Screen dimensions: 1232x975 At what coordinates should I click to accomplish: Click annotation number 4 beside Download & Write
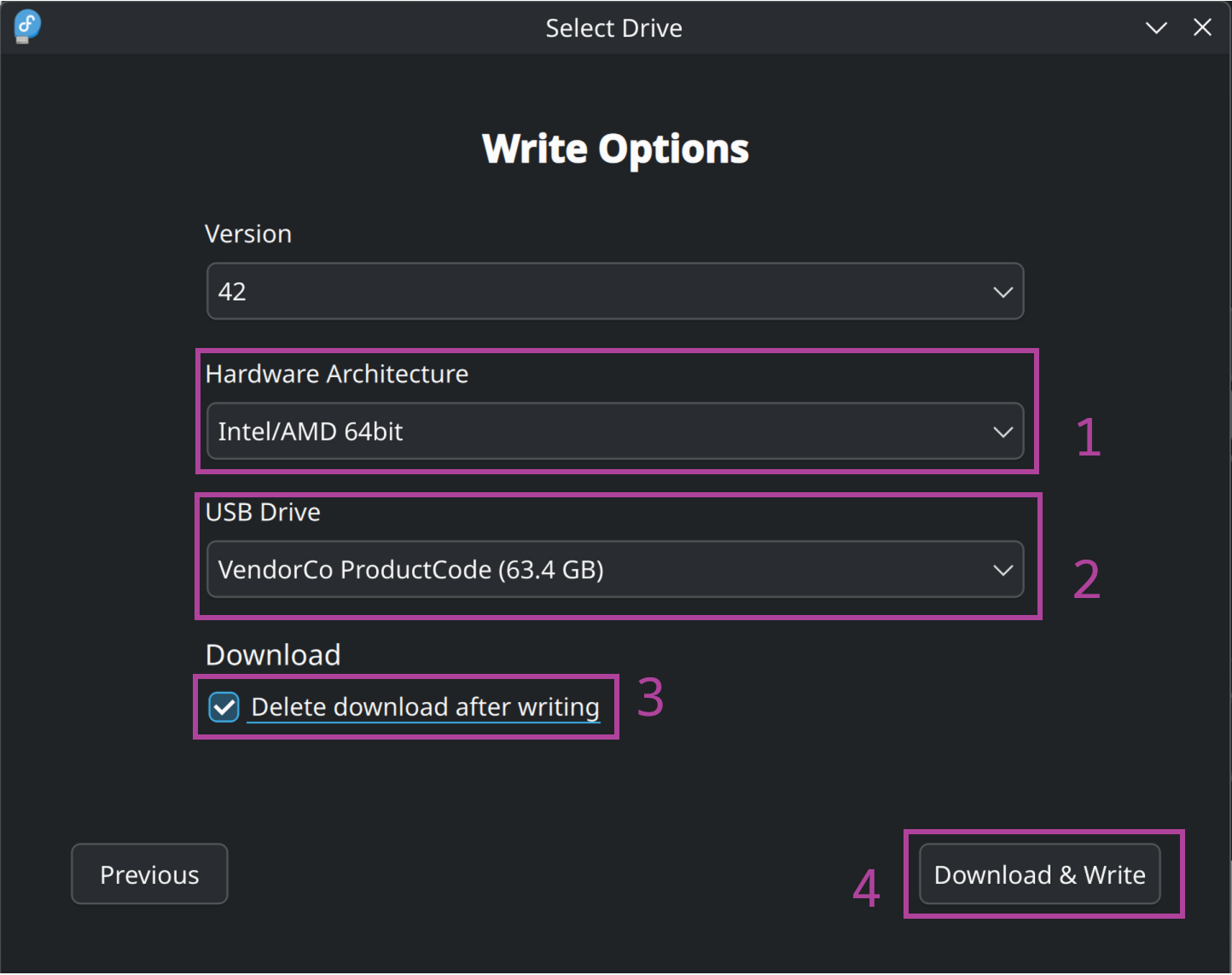coord(866,888)
